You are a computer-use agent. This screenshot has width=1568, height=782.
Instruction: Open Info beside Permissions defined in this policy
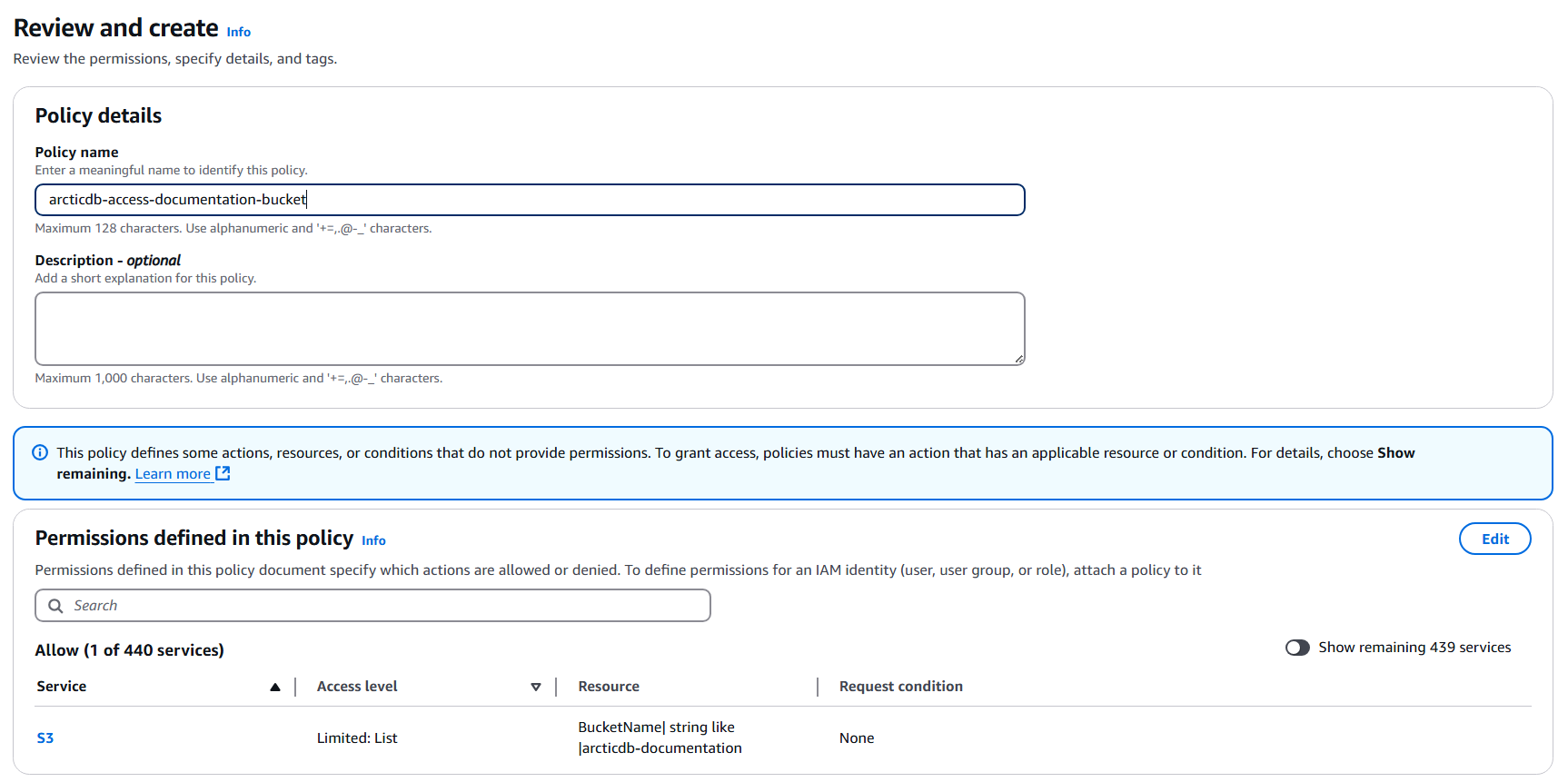(x=373, y=540)
